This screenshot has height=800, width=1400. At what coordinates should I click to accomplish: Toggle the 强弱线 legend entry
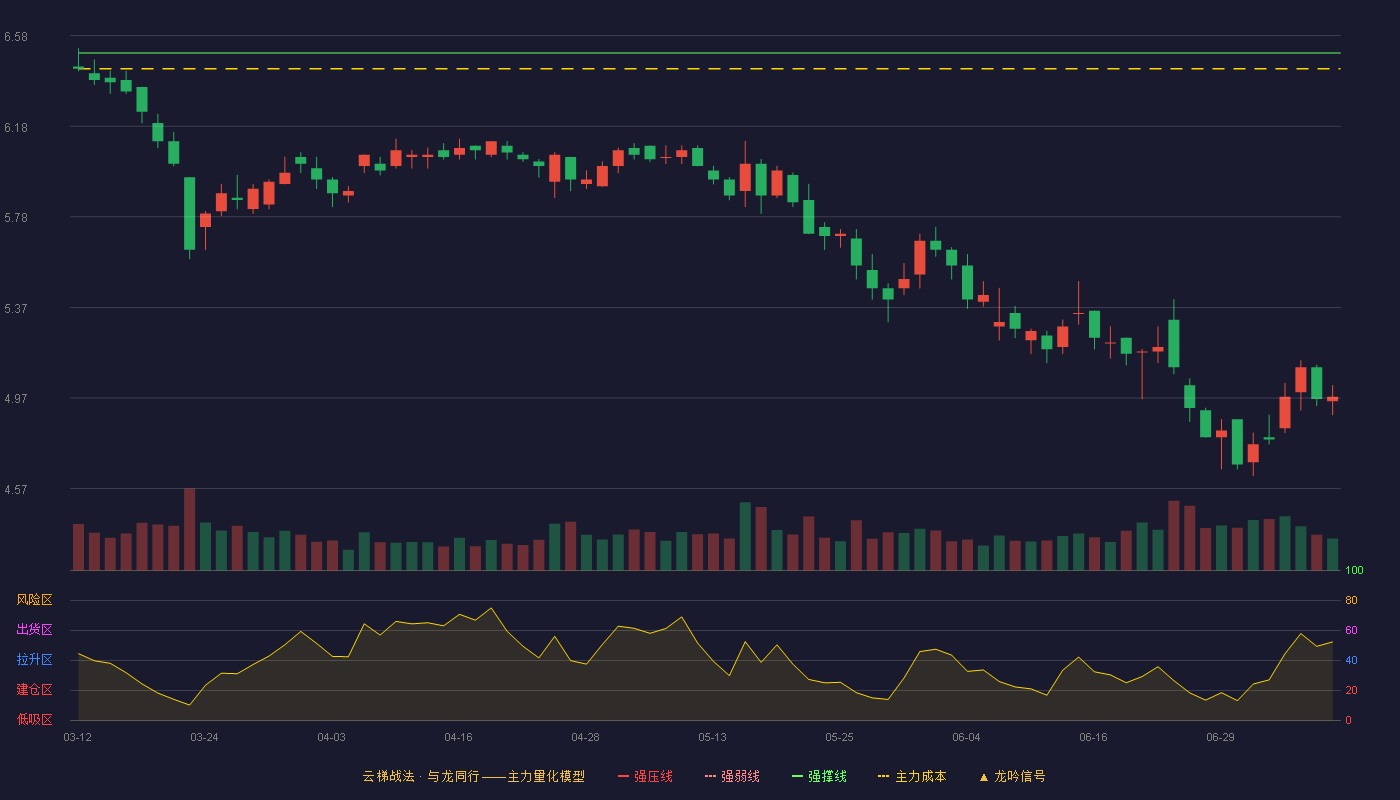732,776
